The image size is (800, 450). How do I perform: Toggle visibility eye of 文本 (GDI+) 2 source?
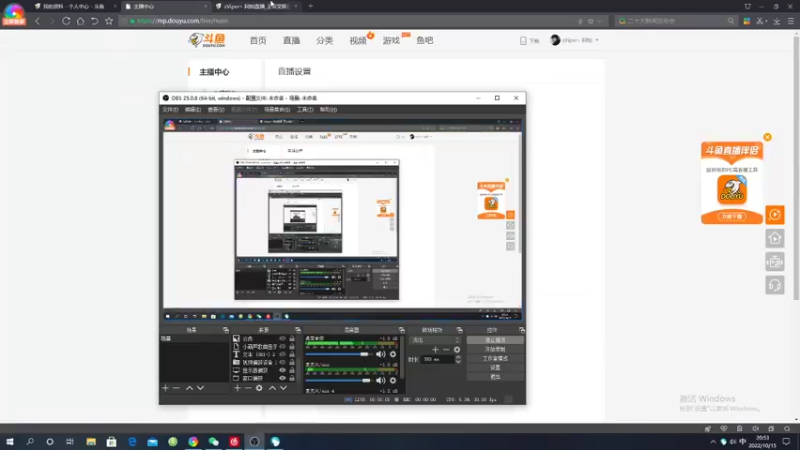(282, 354)
